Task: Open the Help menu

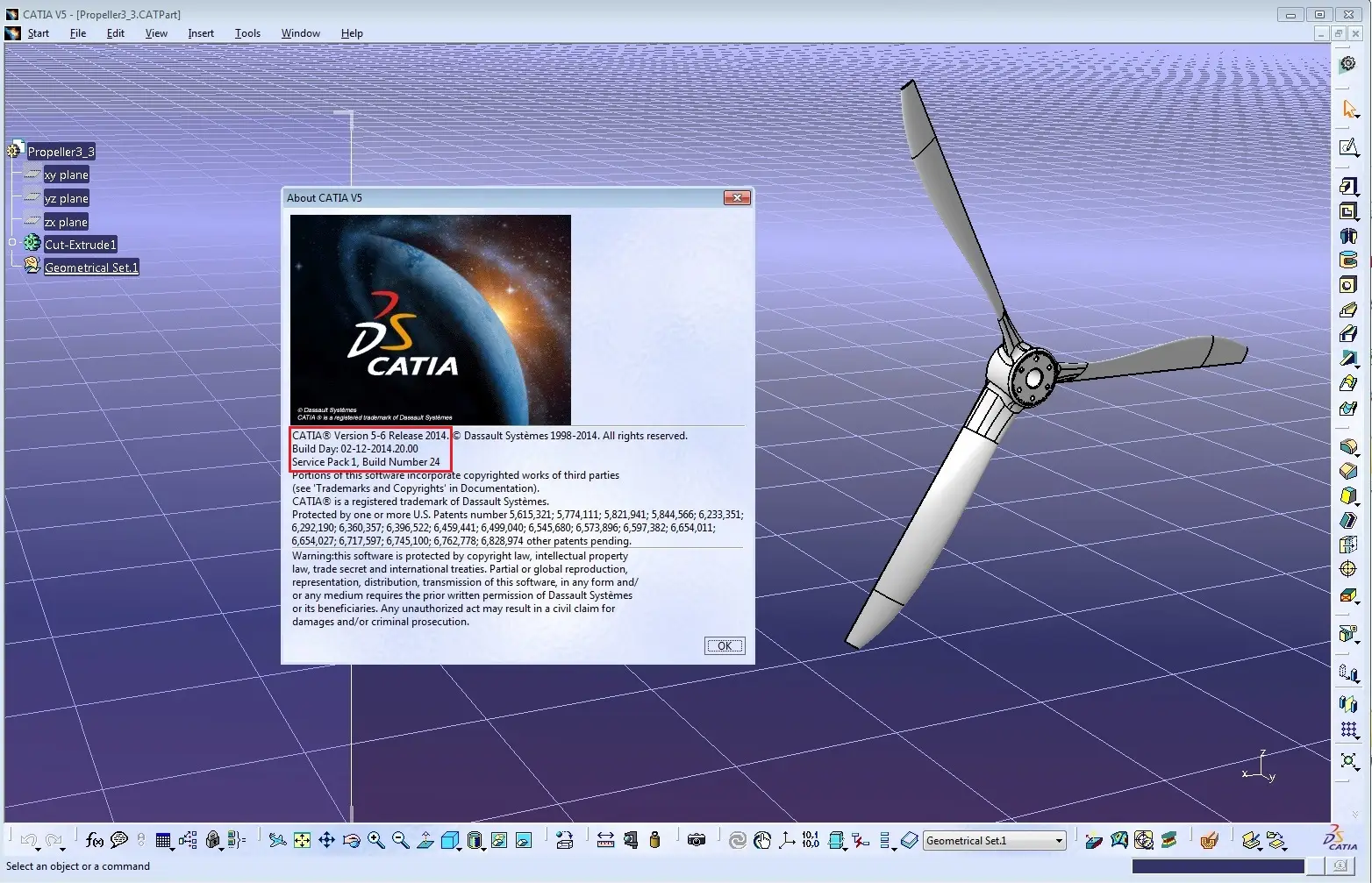Action: coord(352,33)
